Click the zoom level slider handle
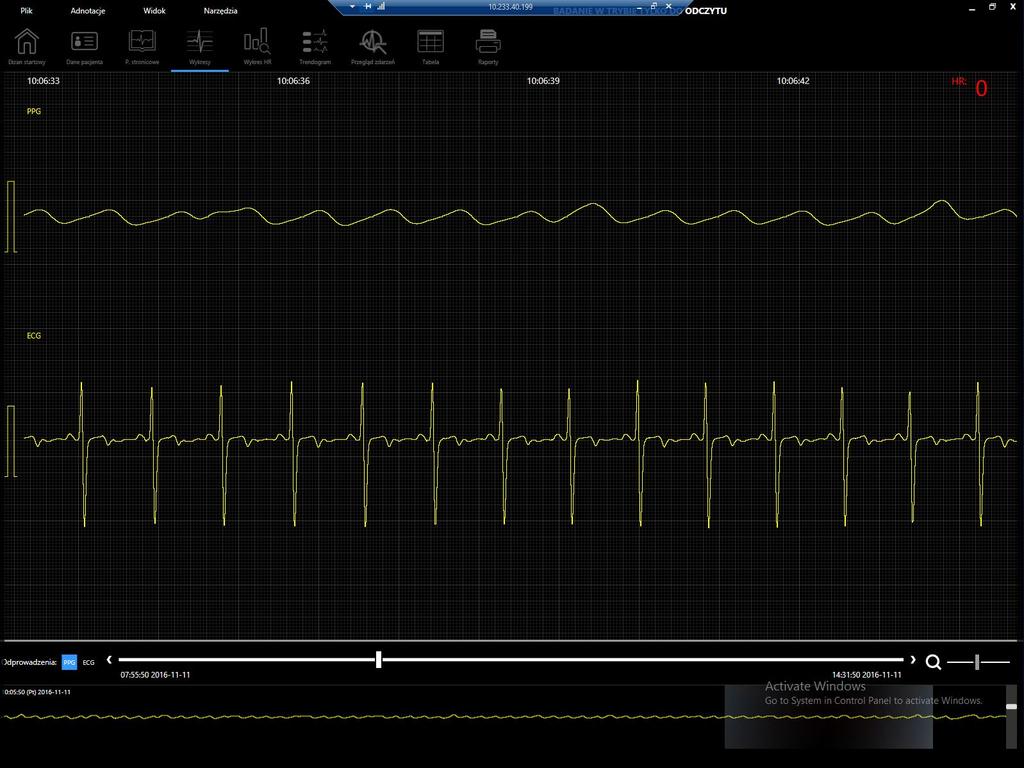The image size is (1024, 768). 977,662
